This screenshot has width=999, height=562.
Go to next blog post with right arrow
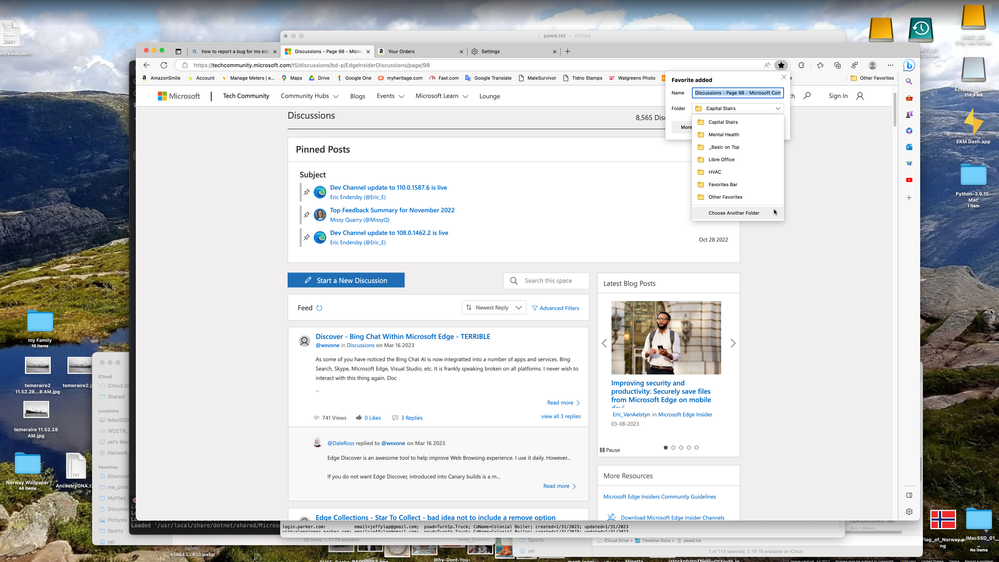[x=733, y=343]
